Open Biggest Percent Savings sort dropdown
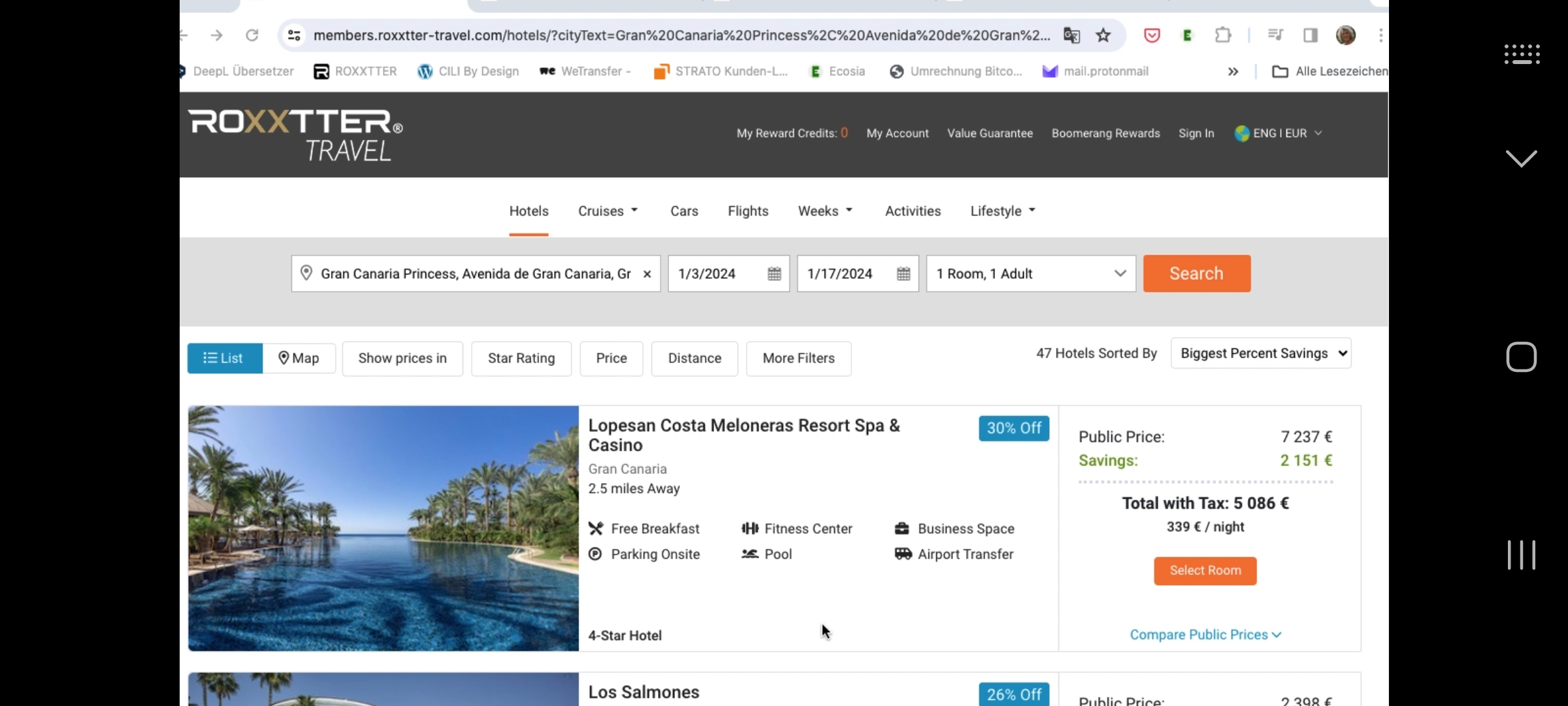1568x706 pixels. (x=1261, y=354)
